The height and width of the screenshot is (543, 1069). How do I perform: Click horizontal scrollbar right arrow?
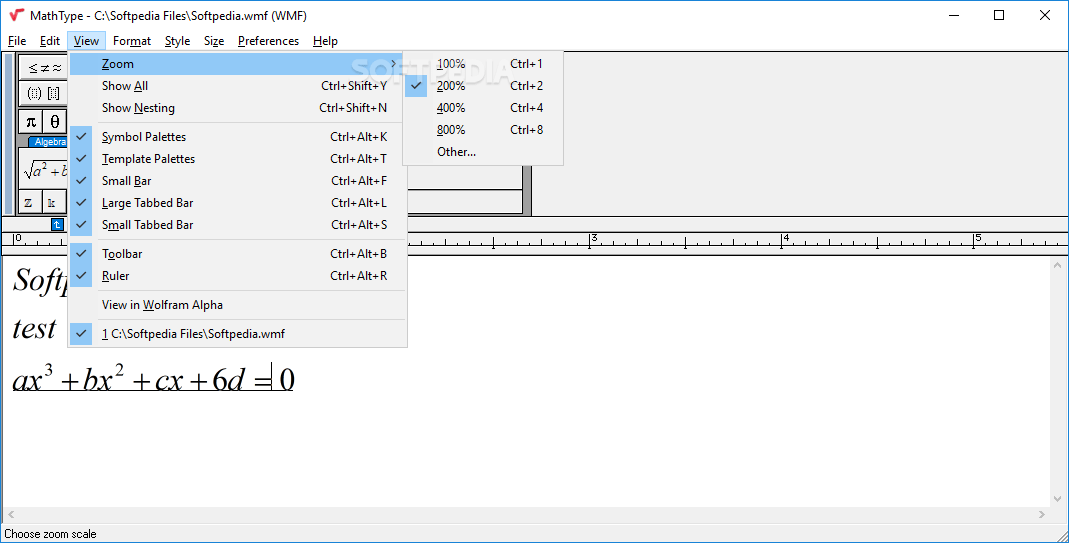tap(1042, 514)
